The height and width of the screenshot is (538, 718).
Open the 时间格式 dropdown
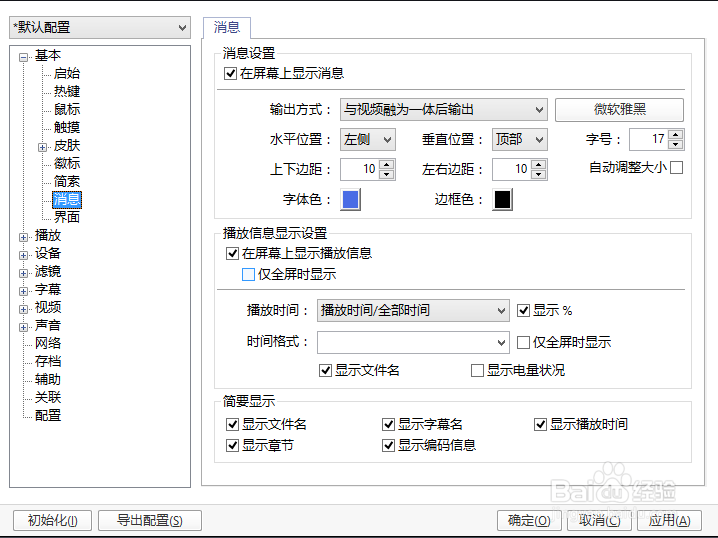tap(413, 342)
